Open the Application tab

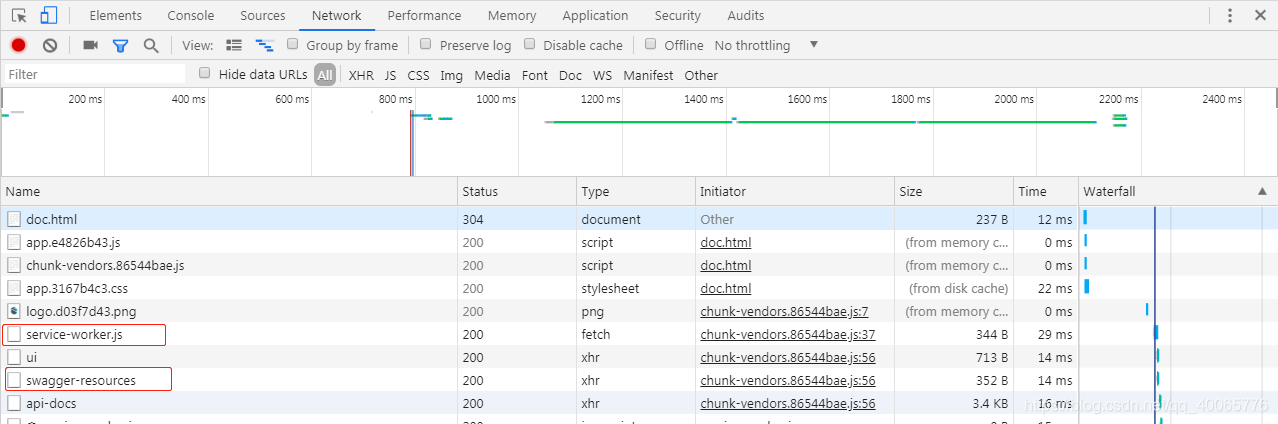[x=595, y=15]
